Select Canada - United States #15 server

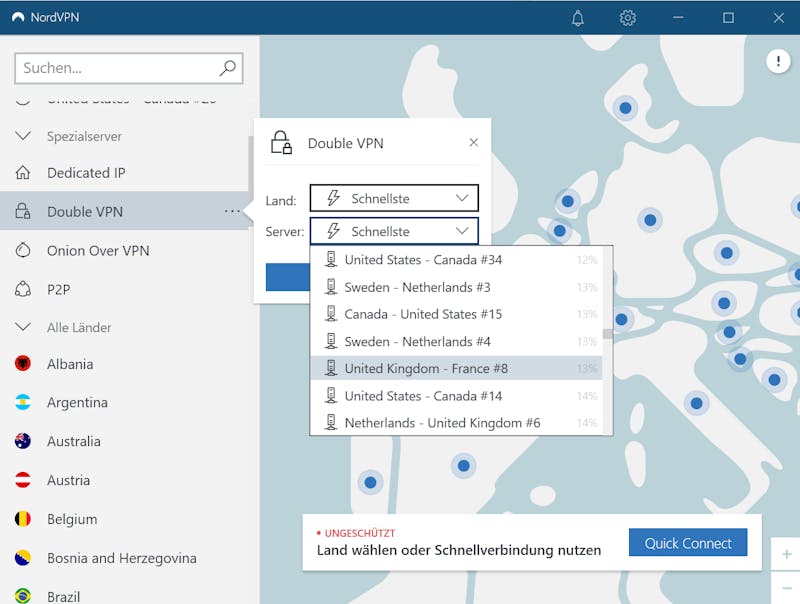click(x=456, y=314)
